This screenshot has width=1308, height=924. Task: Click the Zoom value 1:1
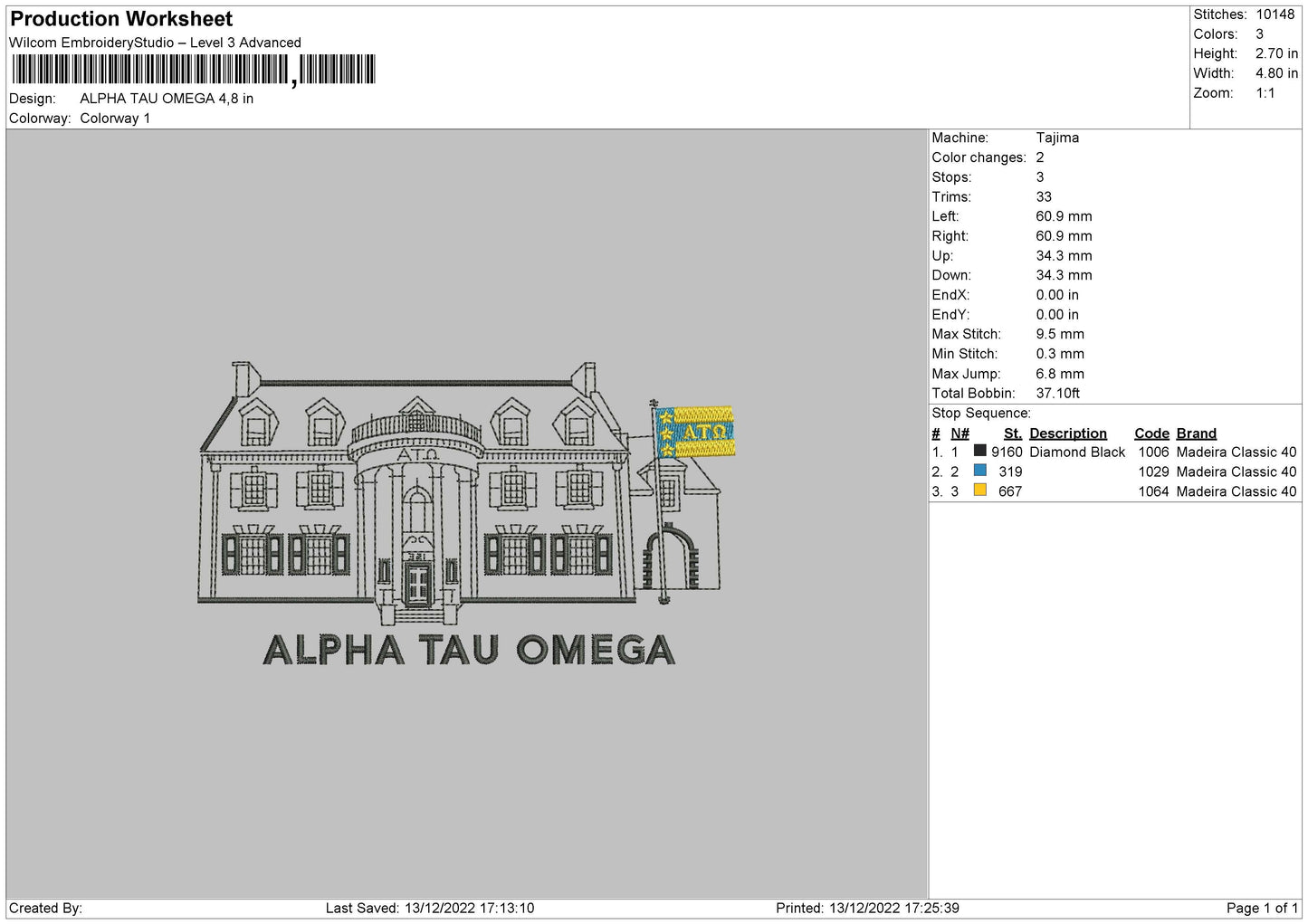click(x=1265, y=93)
